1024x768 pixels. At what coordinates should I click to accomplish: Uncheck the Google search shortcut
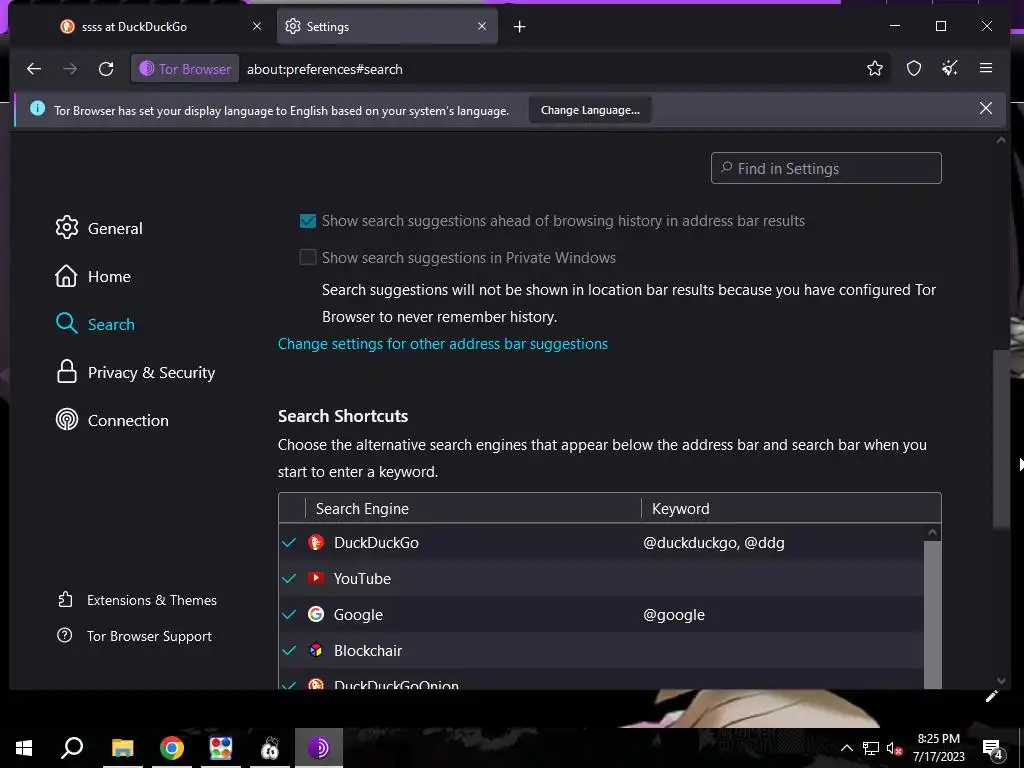289,614
